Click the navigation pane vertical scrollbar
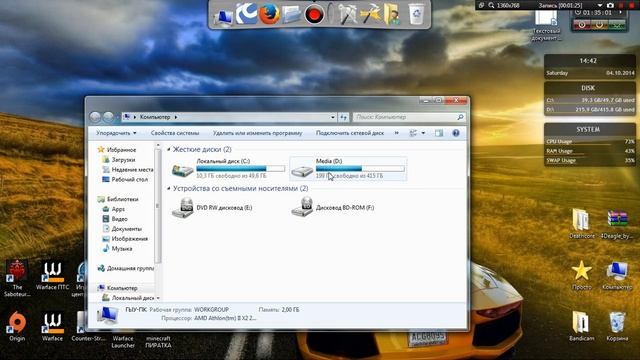Image resolution: width=640 pixels, height=360 pixels. [158, 206]
